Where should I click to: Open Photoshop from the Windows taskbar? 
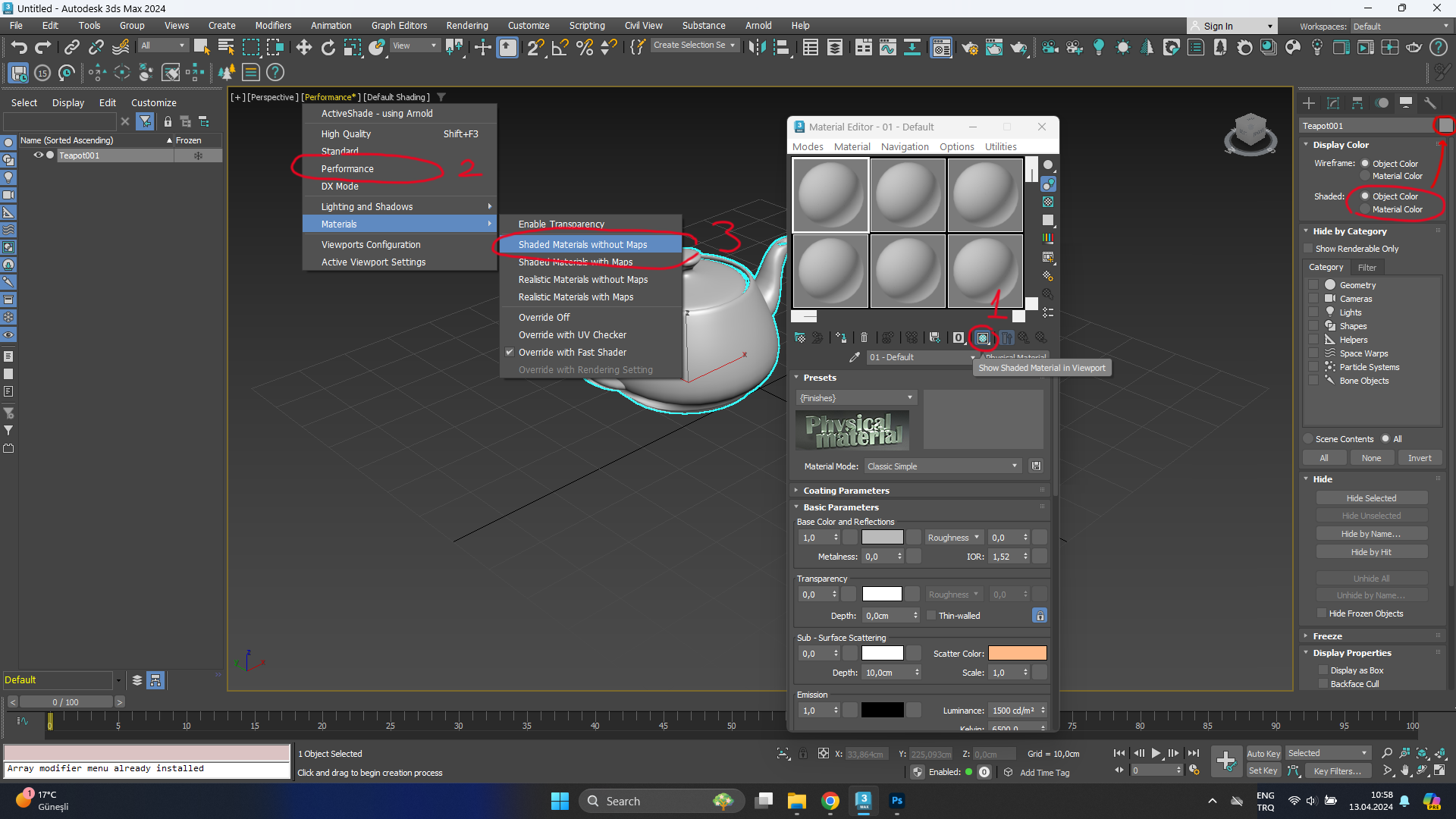point(897,801)
